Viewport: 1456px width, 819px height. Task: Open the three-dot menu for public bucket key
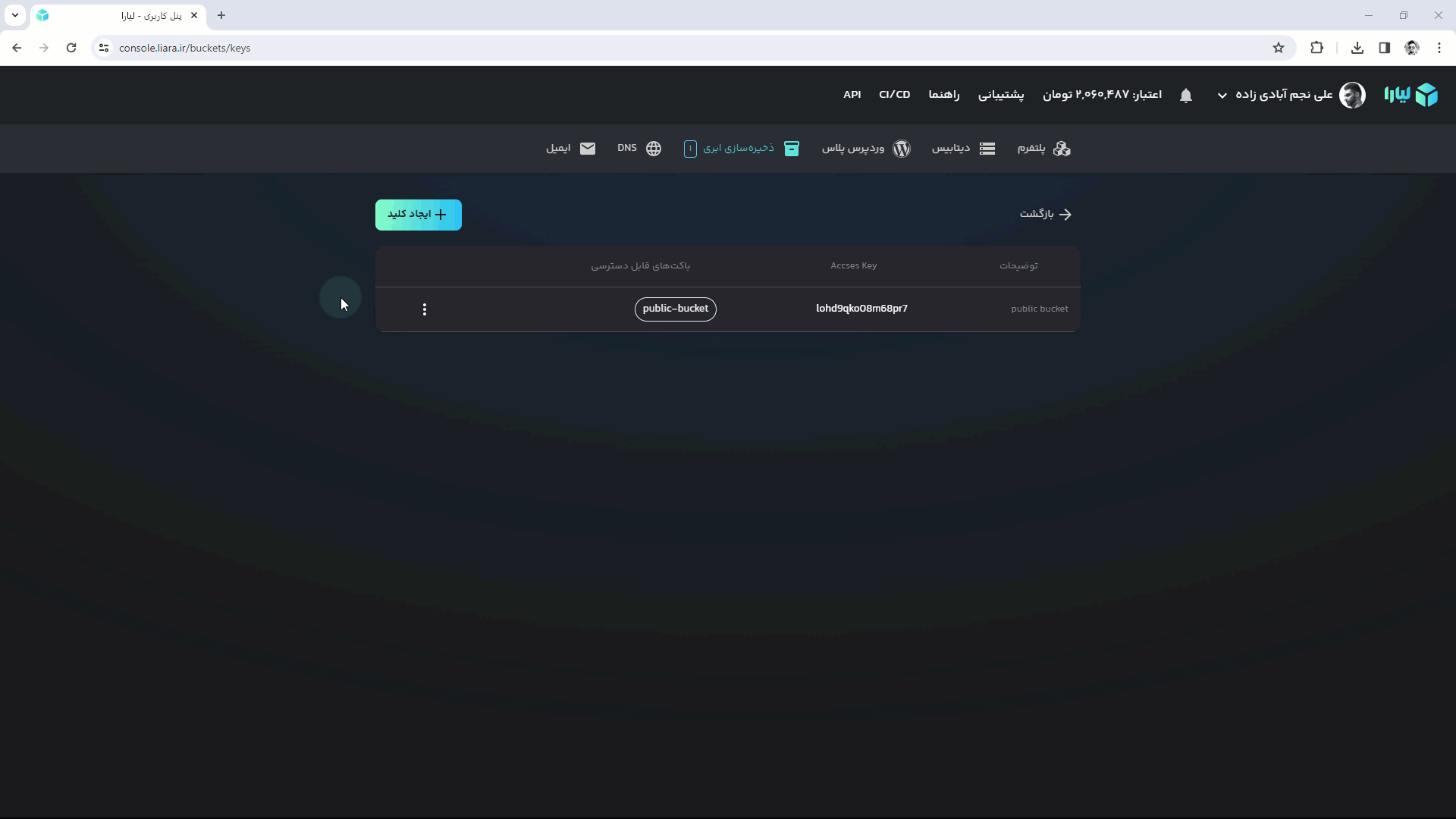[425, 309]
